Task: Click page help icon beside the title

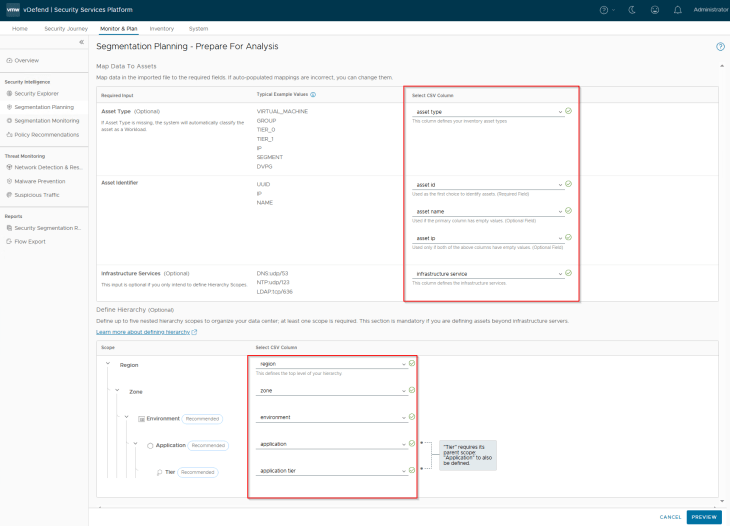Action: pyautogui.click(x=720, y=47)
